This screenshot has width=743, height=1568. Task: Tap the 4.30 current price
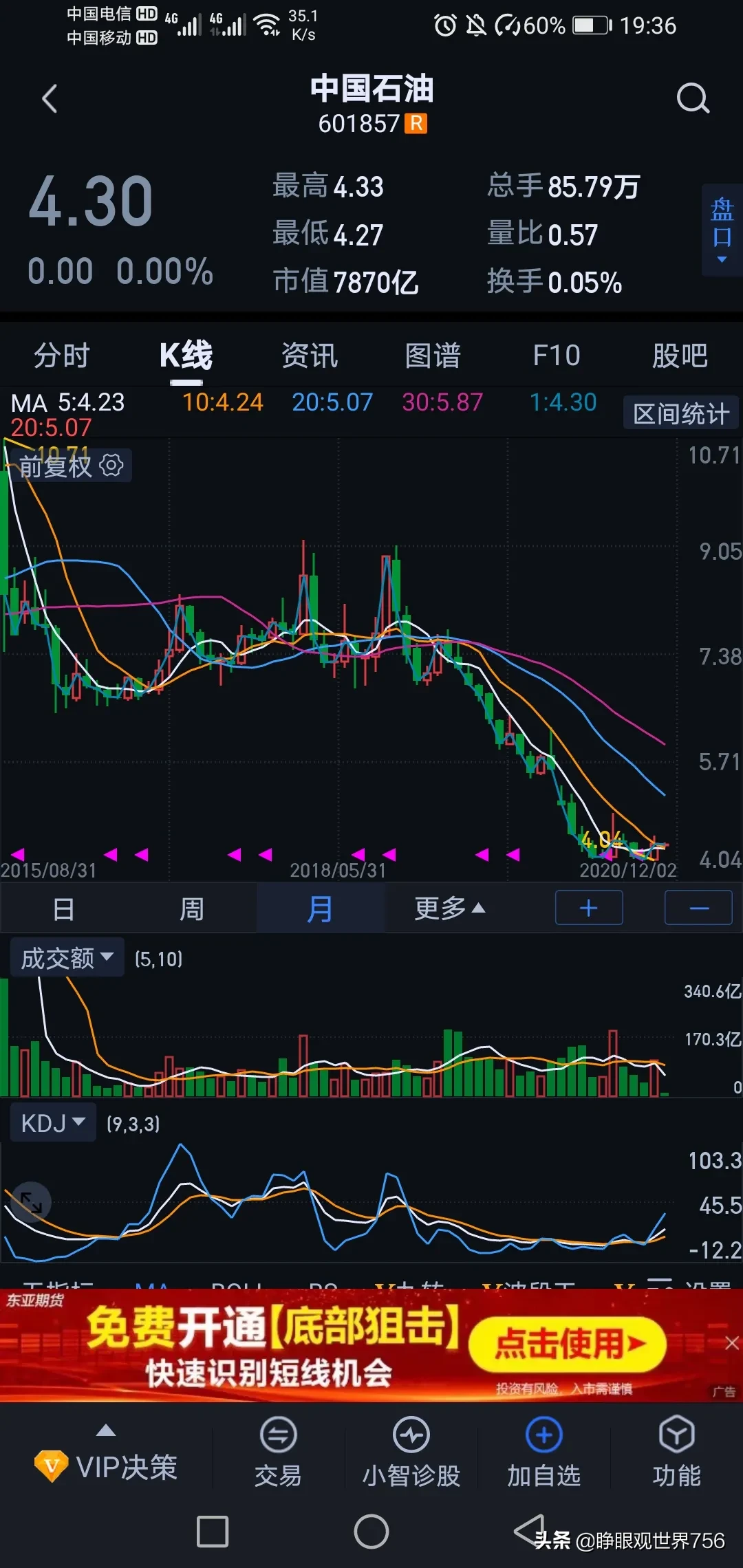pos(90,201)
